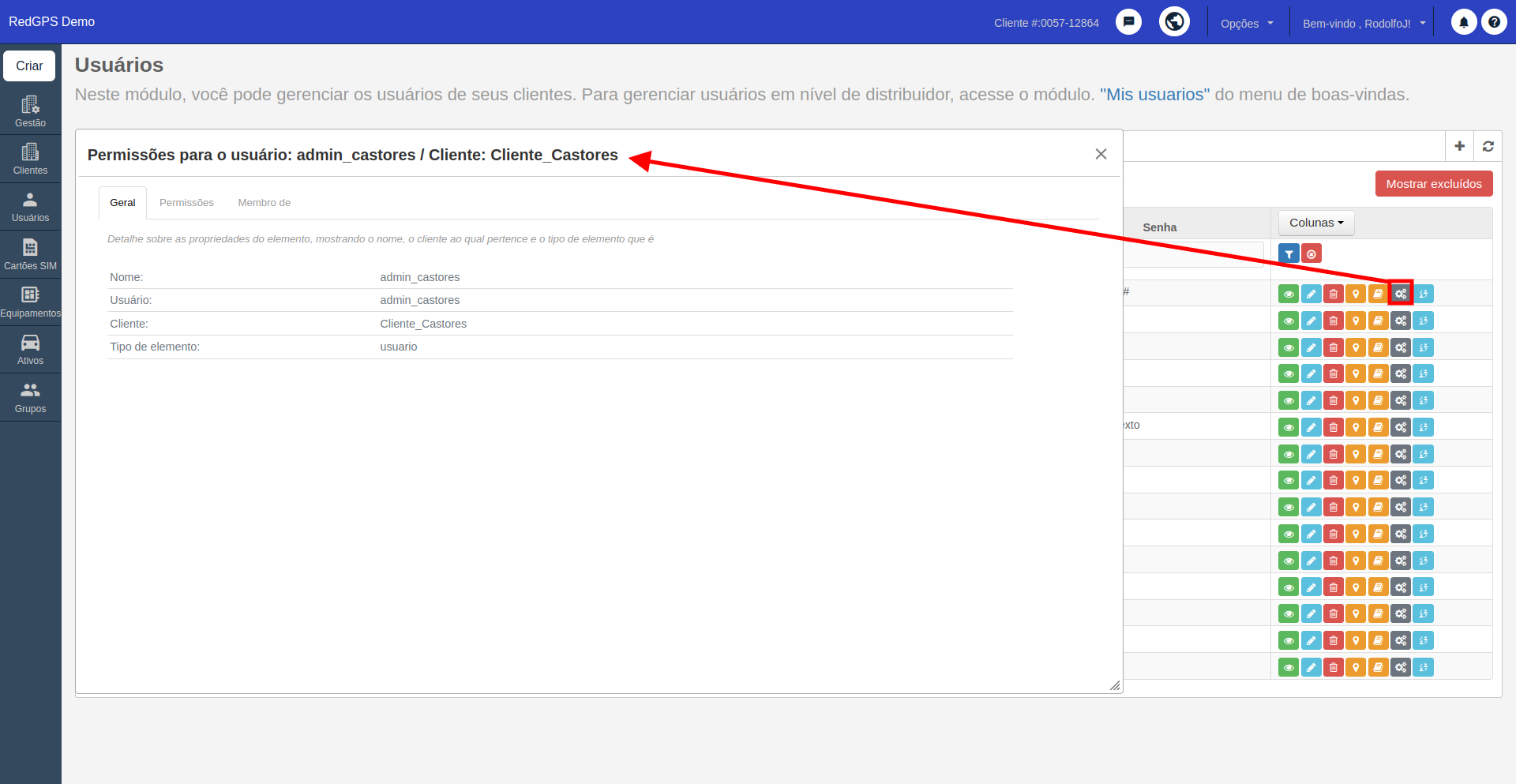Delete the user in the "#" row
1516x784 pixels.
pyautogui.click(x=1333, y=294)
